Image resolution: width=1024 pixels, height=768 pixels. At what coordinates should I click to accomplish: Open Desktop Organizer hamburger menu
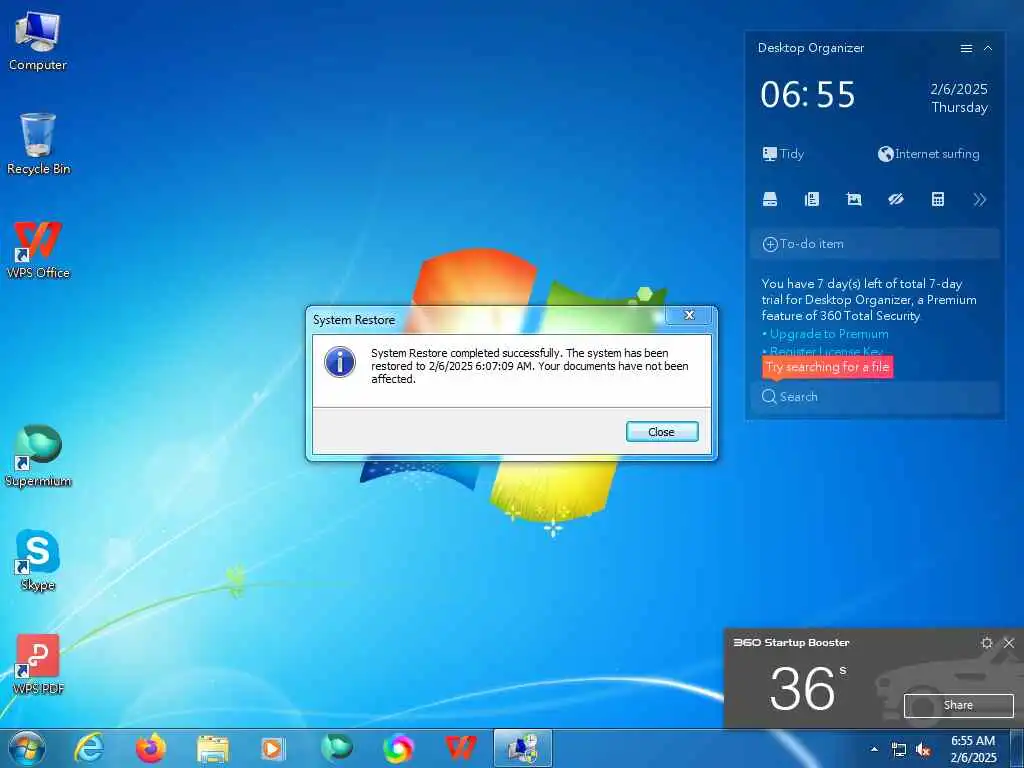point(966,48)
